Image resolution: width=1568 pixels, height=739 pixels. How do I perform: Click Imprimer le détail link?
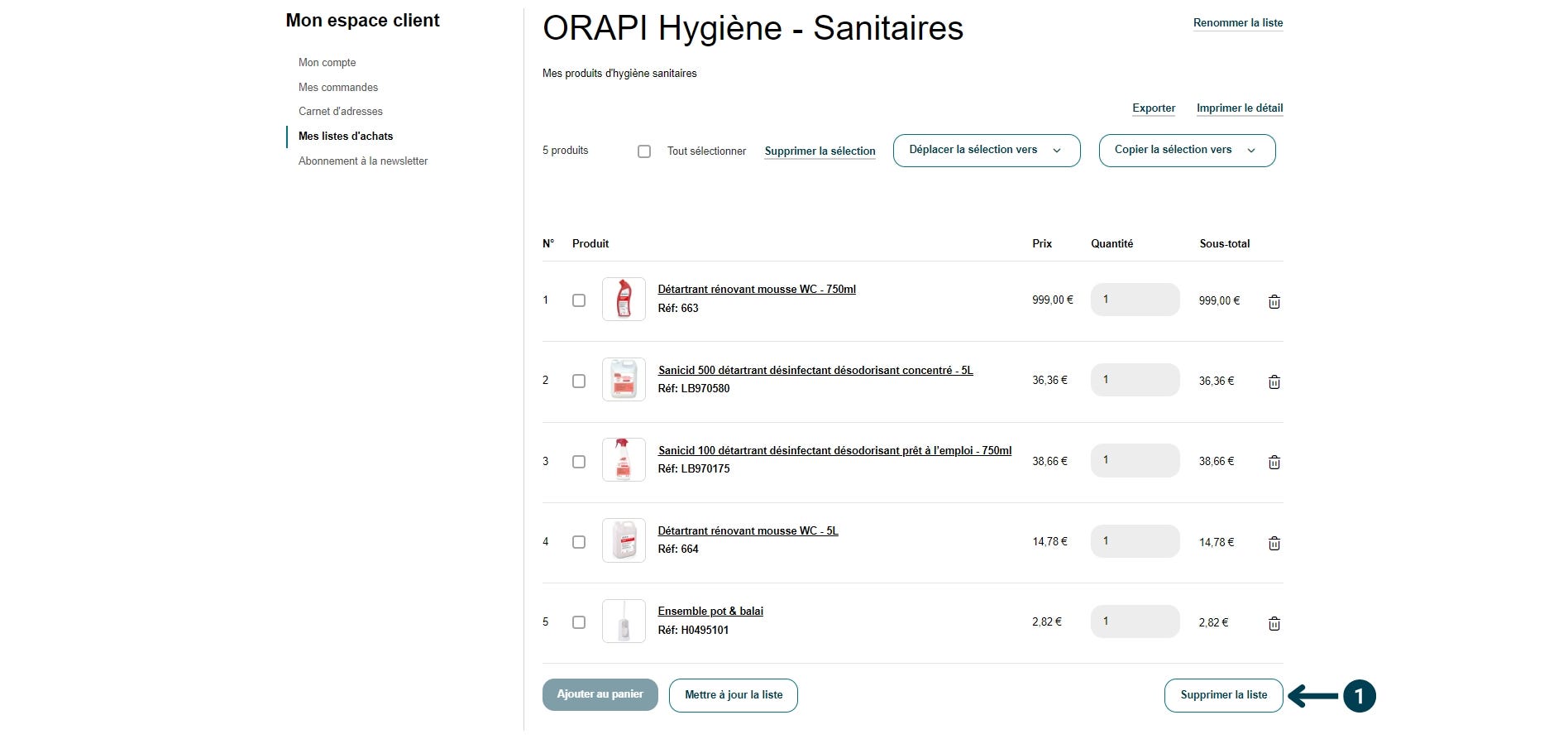[1240, 108]
